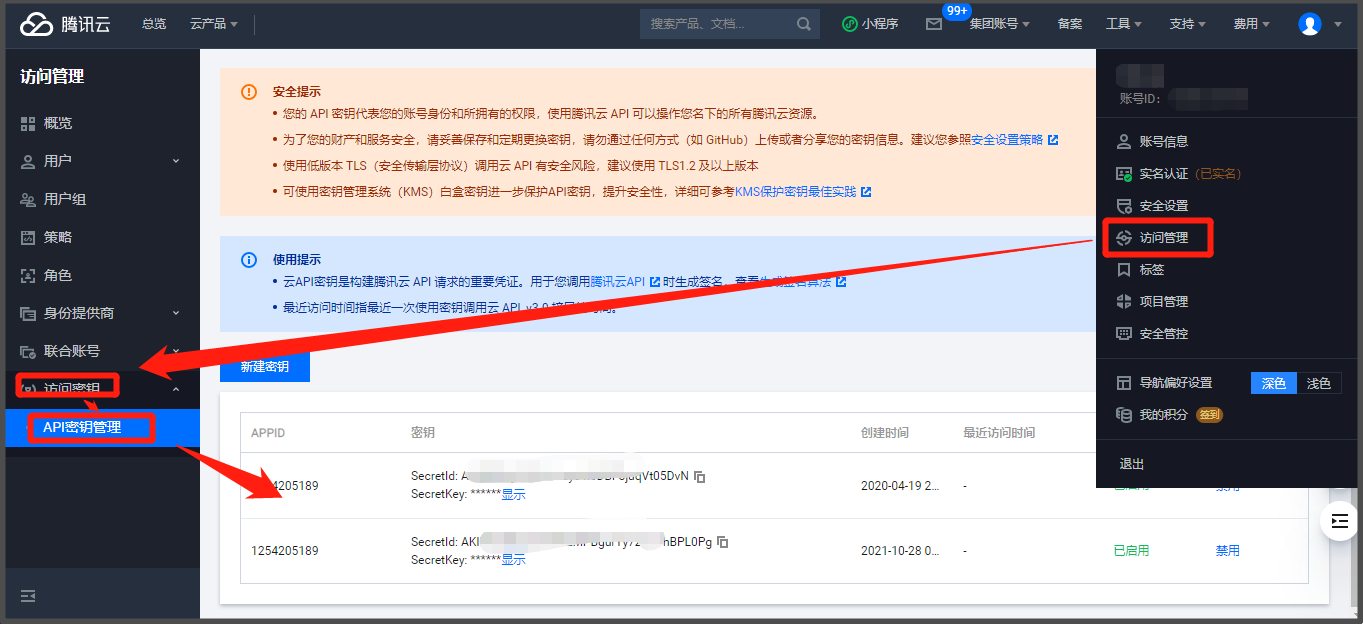This screenshot has height=624, width=1363.
Task: Click the user avatar icon
Action: tap(1310, 24)
